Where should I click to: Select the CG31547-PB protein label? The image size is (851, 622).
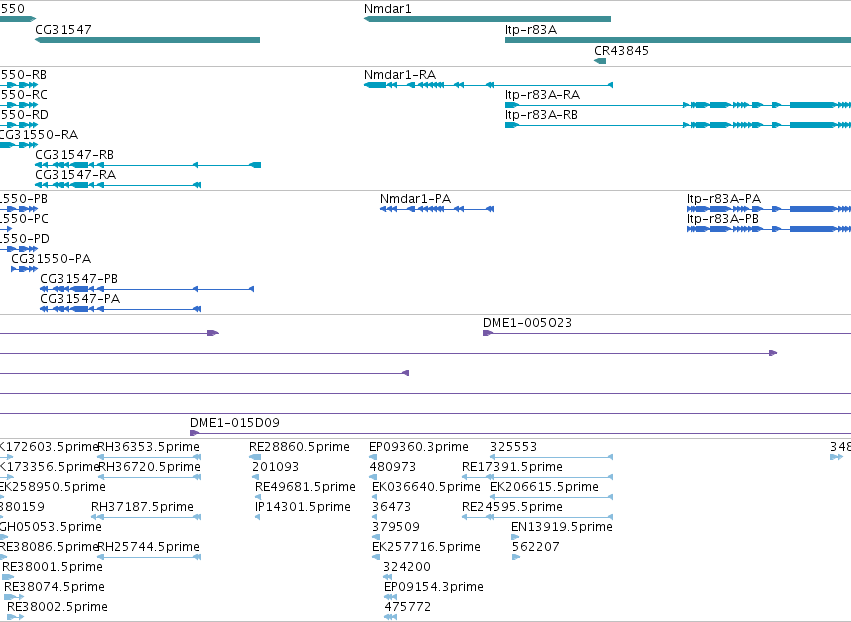(x=79, y=279)
